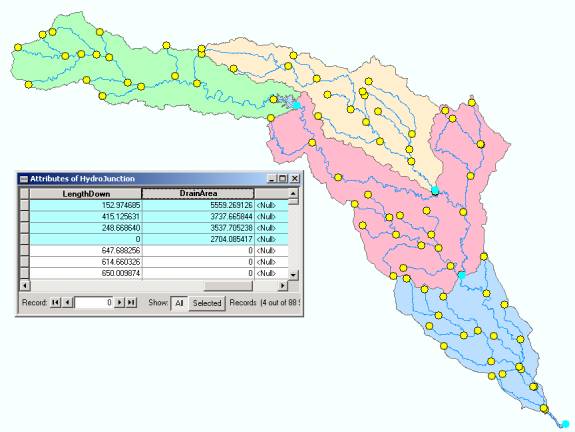Click the cyan junction at map outlet
Screen dimensions: 575x432
coord(565,424)
